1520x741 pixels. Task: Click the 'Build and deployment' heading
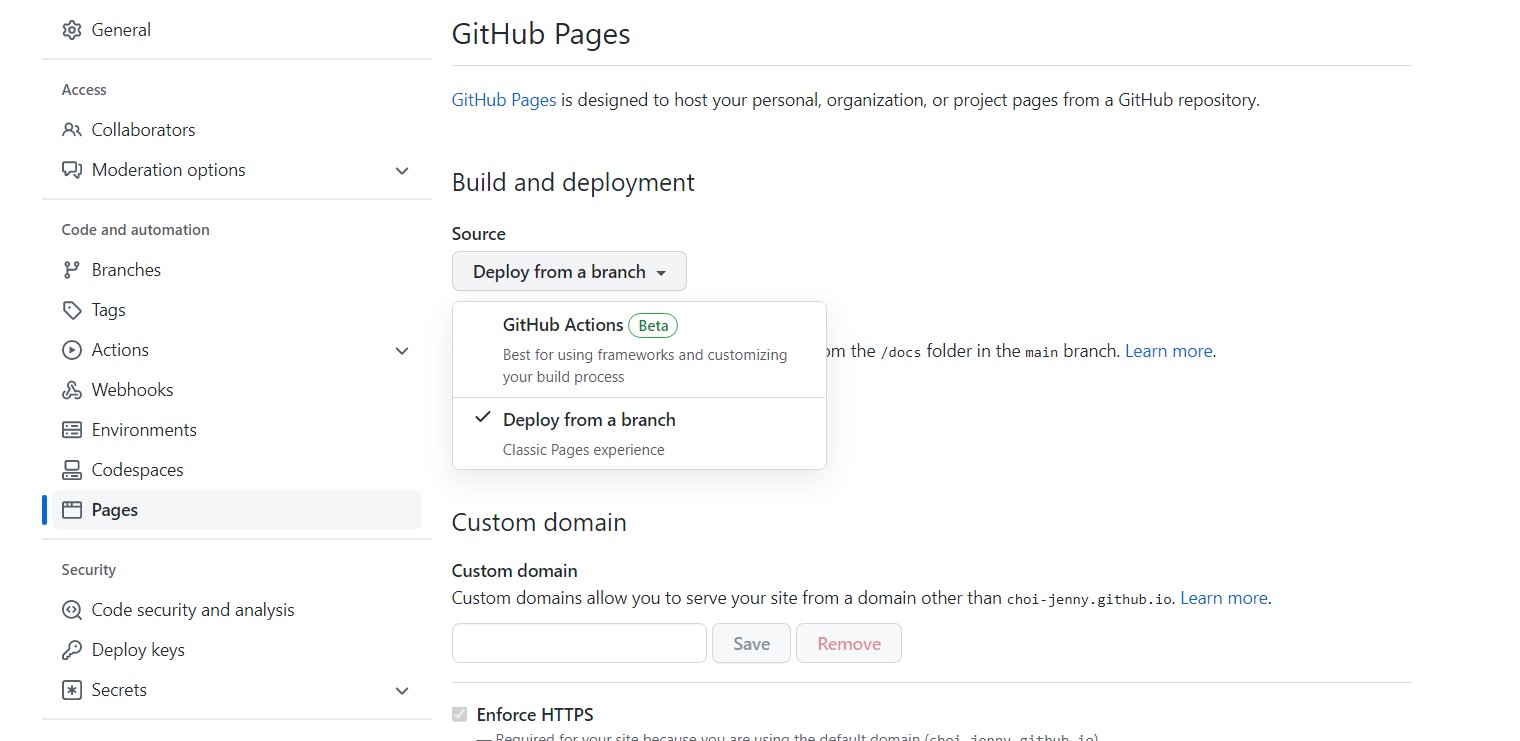573,183
